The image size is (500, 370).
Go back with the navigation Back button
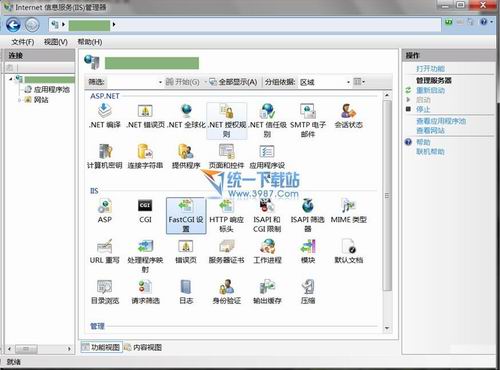tap(13, 25)
